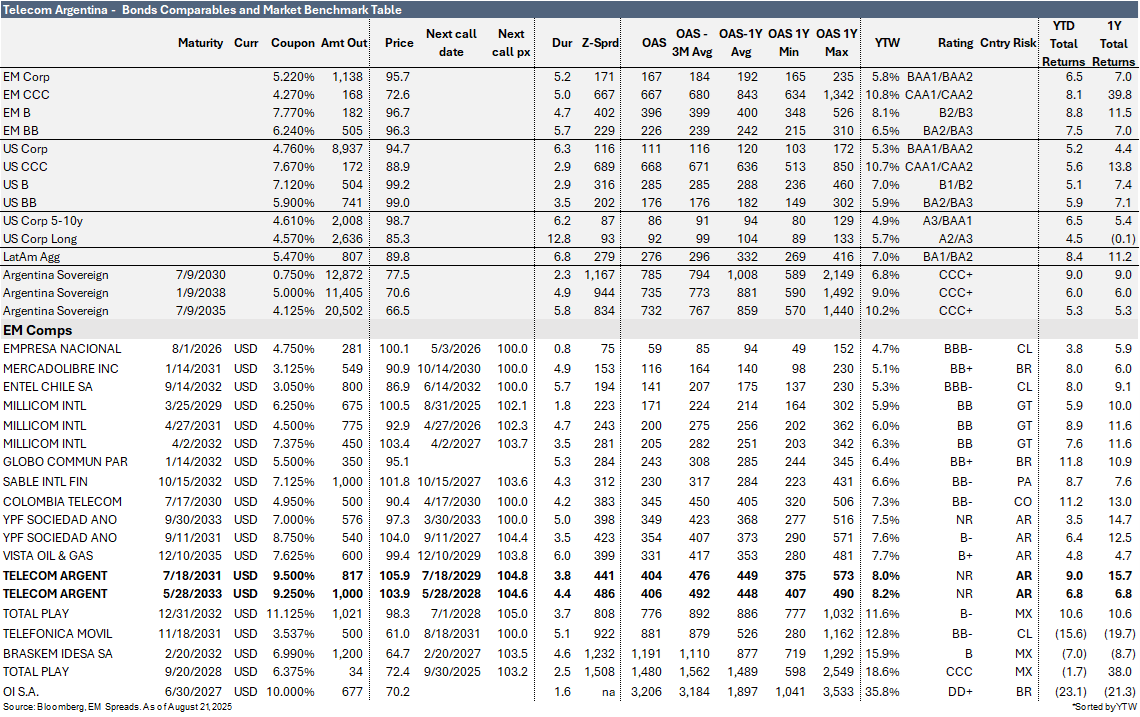Click the 'YTD Total Returns' column header

tap(1063, 44)
